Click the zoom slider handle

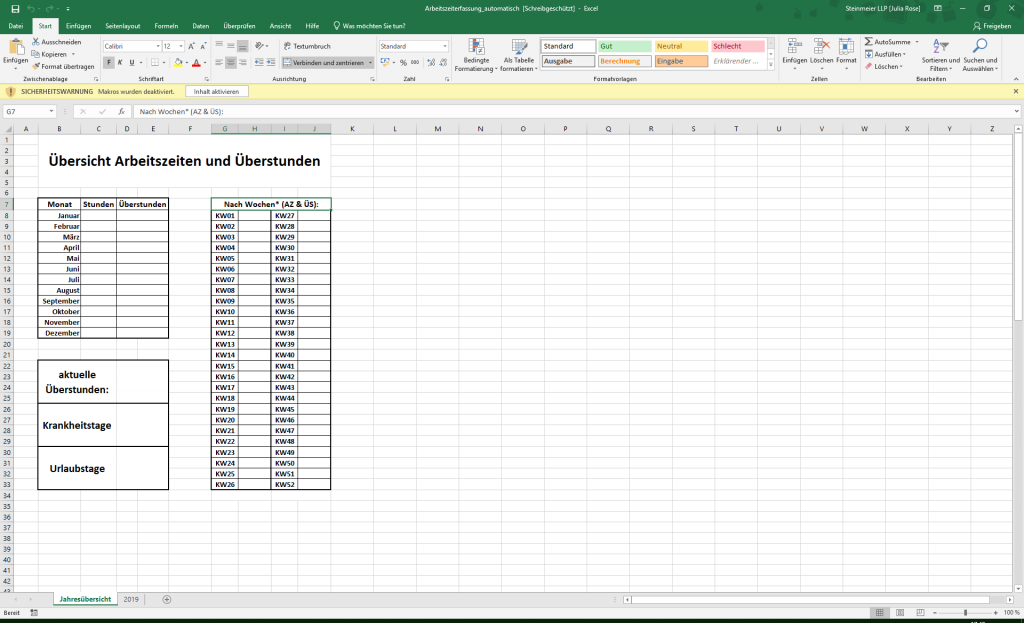point(965,613)
